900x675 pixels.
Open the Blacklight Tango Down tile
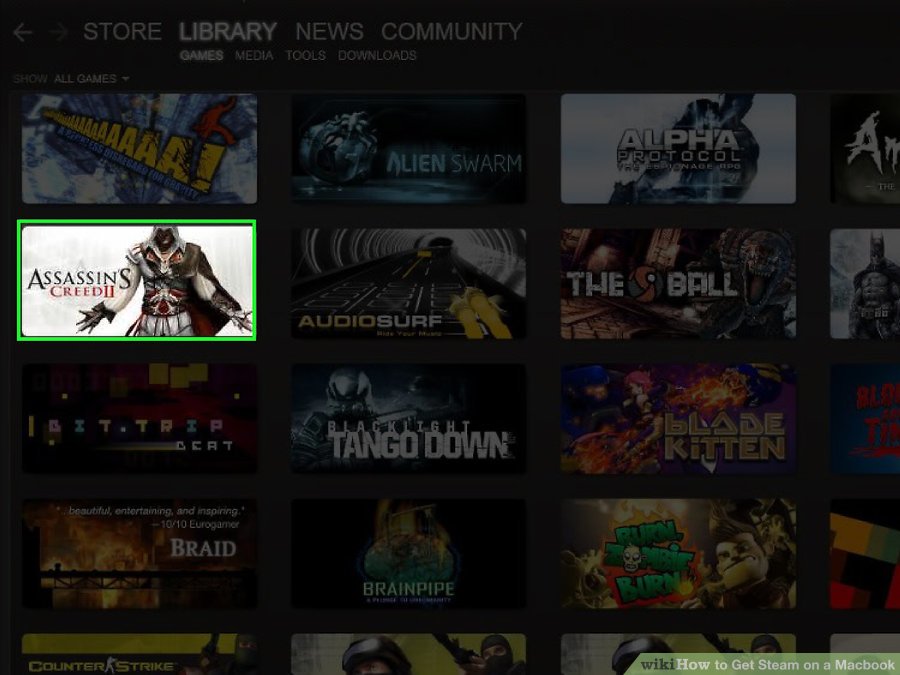coord(409,418)
